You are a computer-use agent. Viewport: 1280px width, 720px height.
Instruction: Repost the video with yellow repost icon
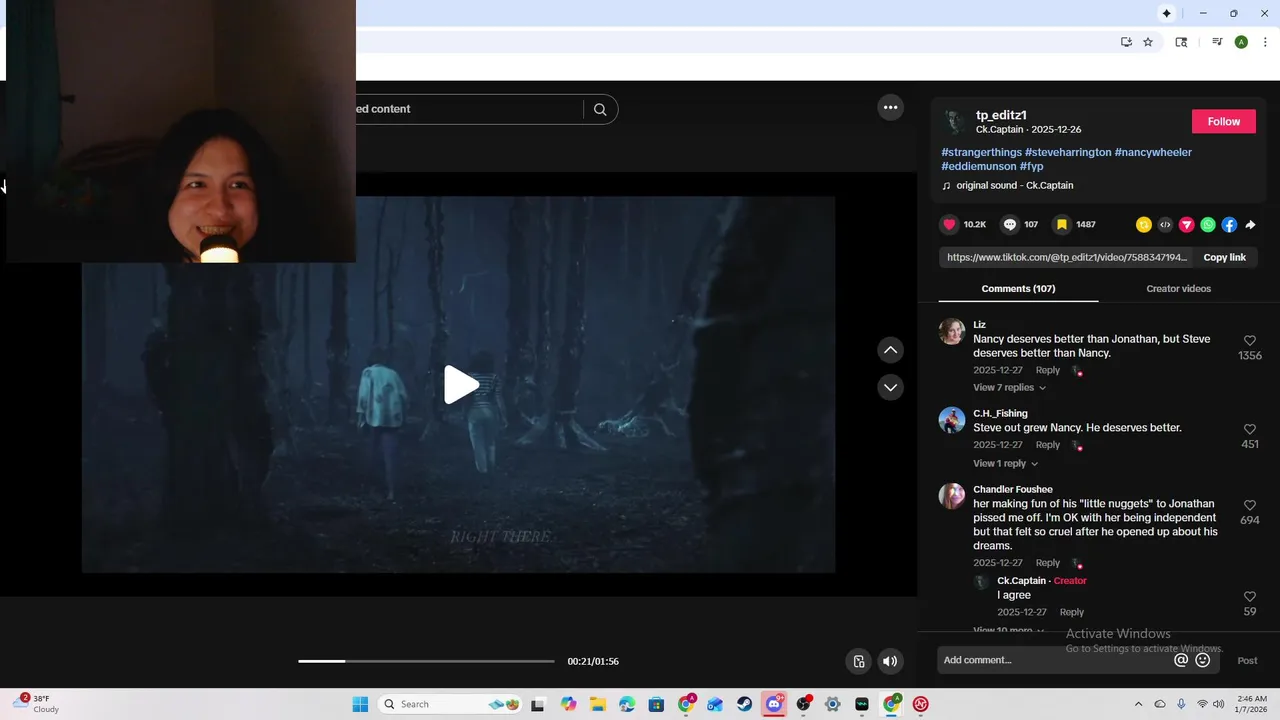point(1144,225)
